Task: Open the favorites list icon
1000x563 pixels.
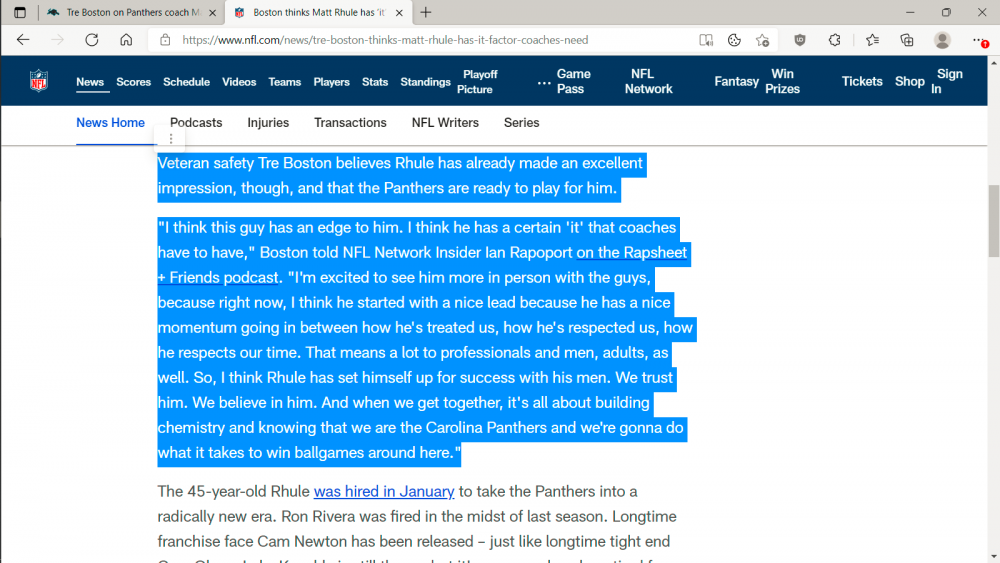Action: coord(872,40)
